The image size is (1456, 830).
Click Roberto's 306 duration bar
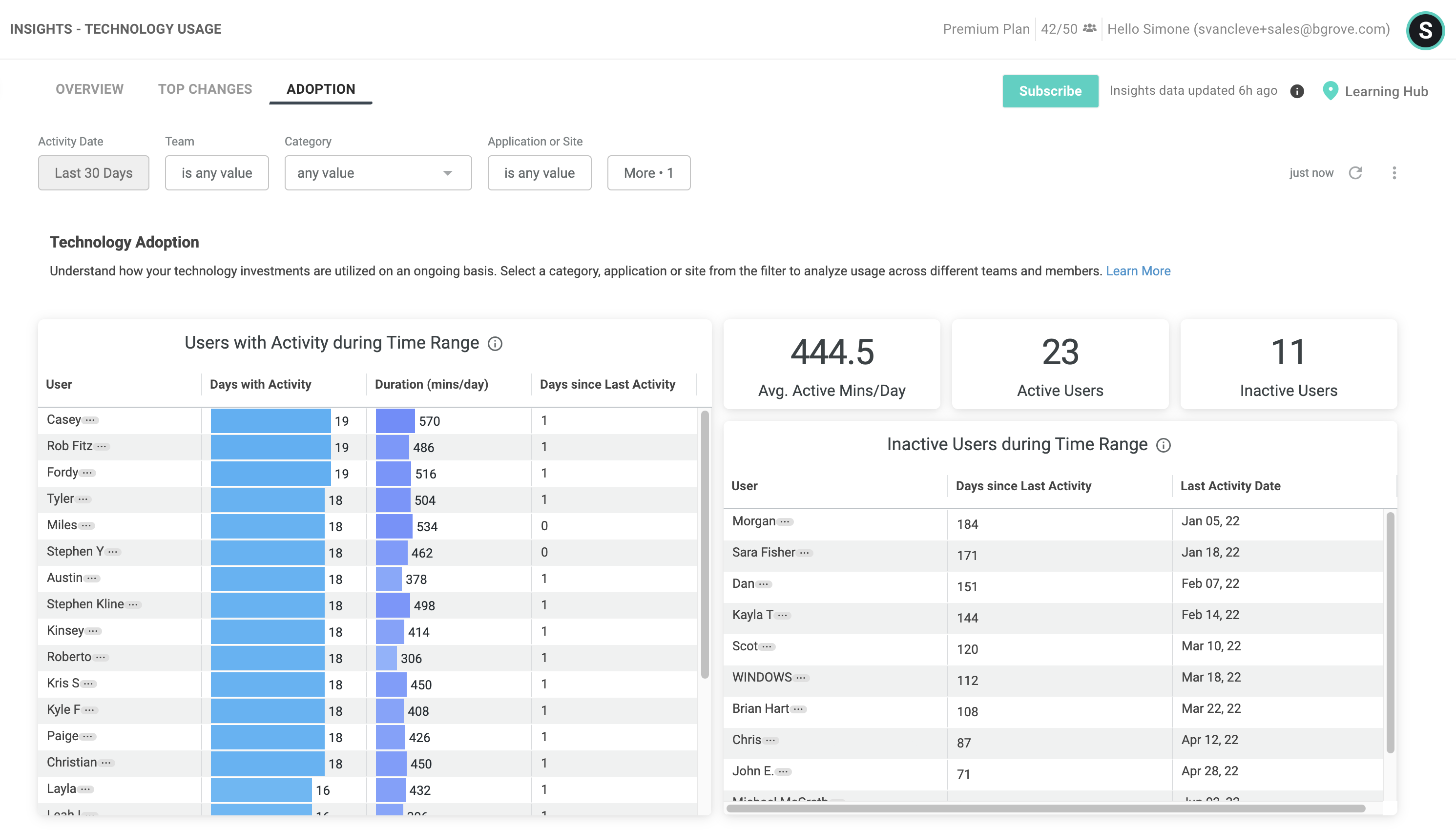[386, 658]
